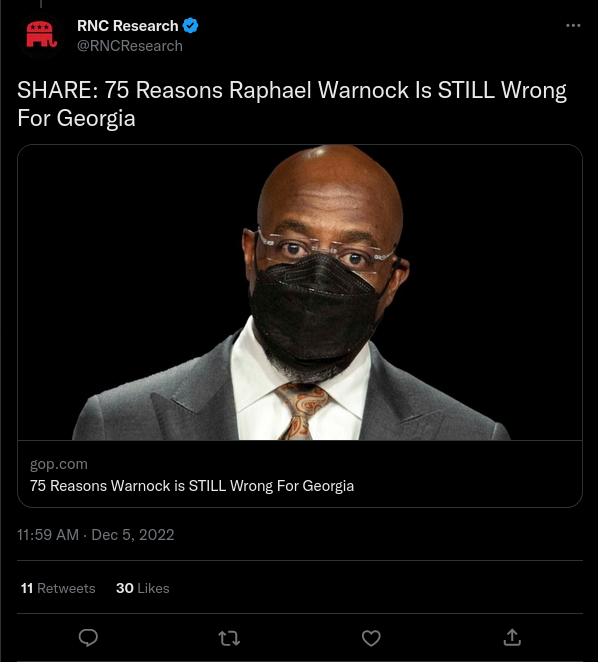View the 11 Retweets list
598x662 pixels.
tap(58, 588)
